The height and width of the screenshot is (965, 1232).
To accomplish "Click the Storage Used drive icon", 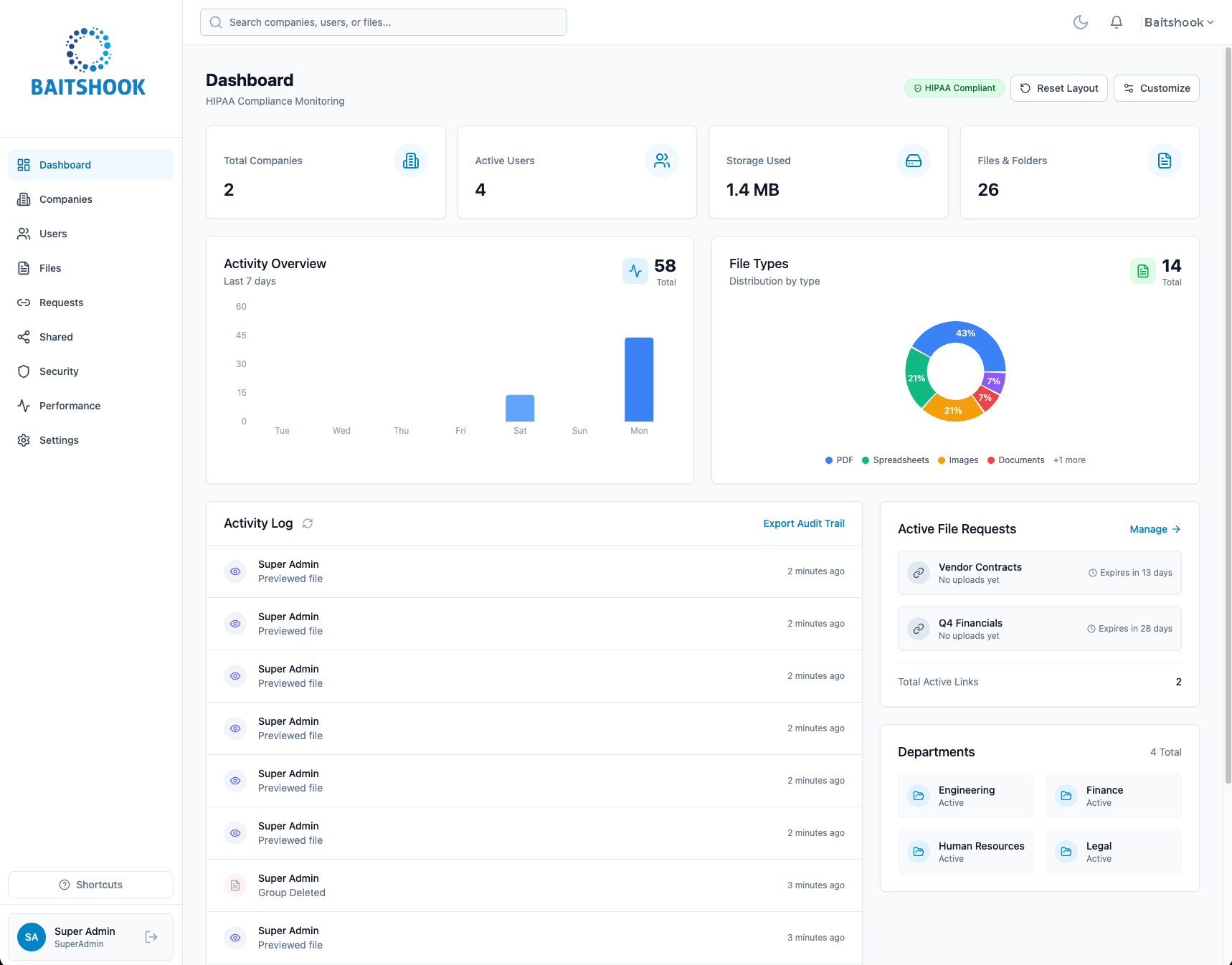I will (x=913, y=161).
